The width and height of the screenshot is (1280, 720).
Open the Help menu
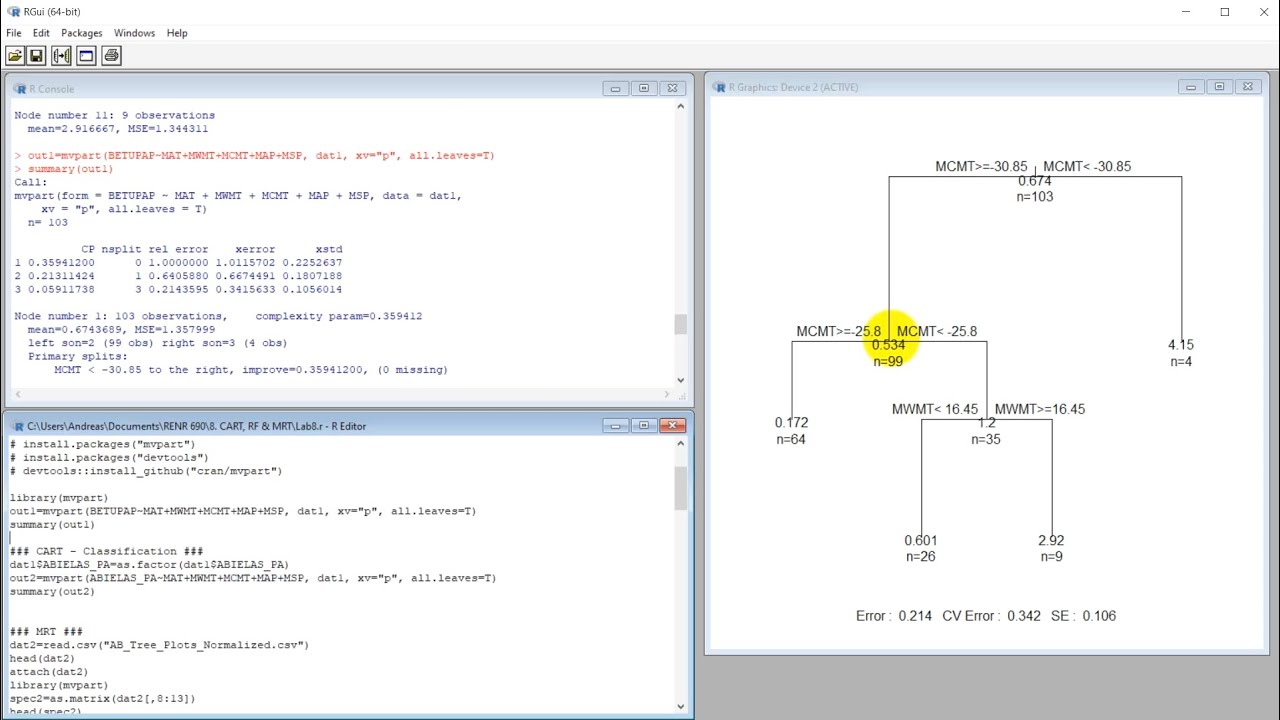pyautogui.click(x=177, y=33)
